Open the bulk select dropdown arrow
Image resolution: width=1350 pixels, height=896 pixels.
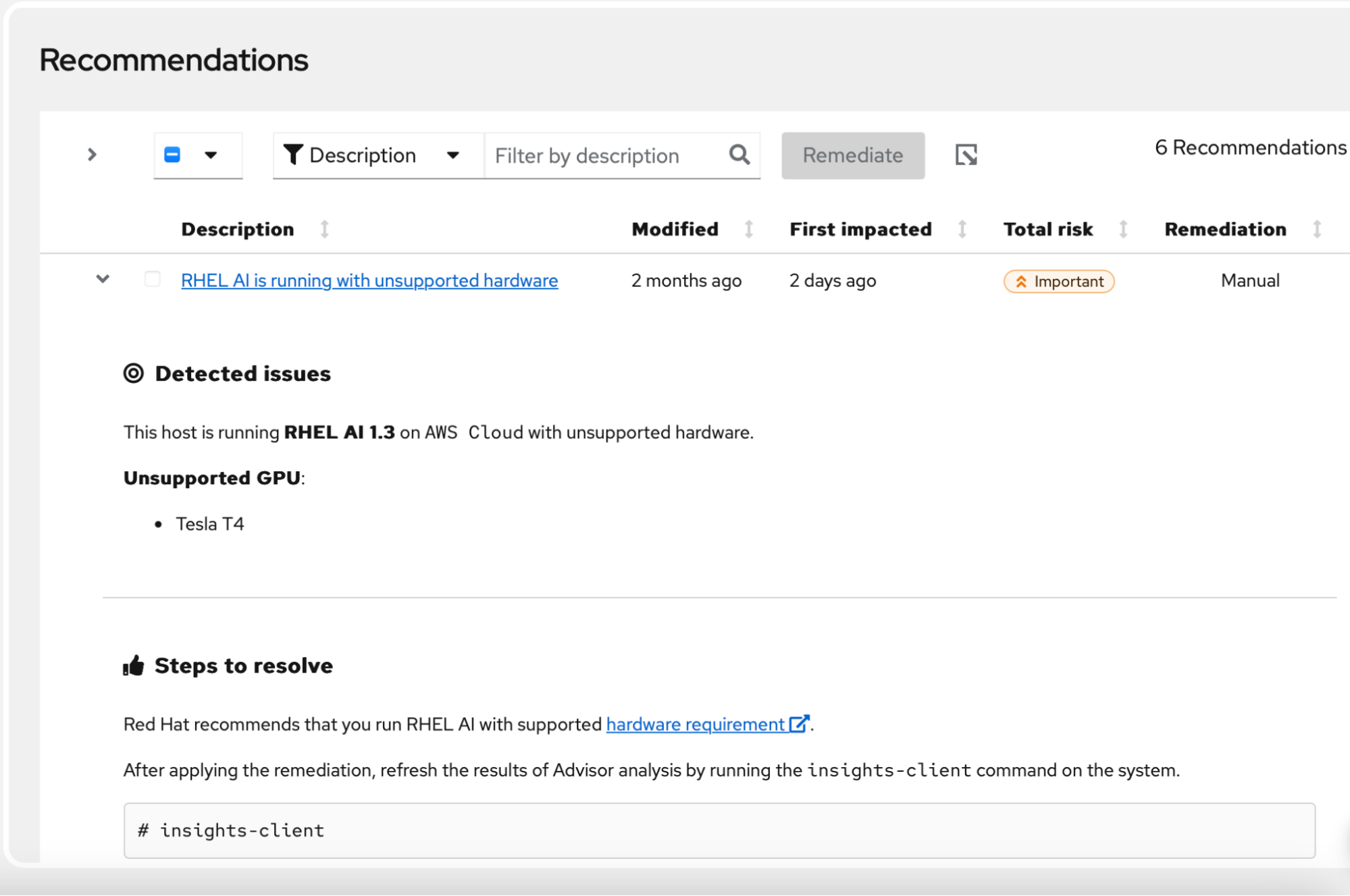coord(211,155)
